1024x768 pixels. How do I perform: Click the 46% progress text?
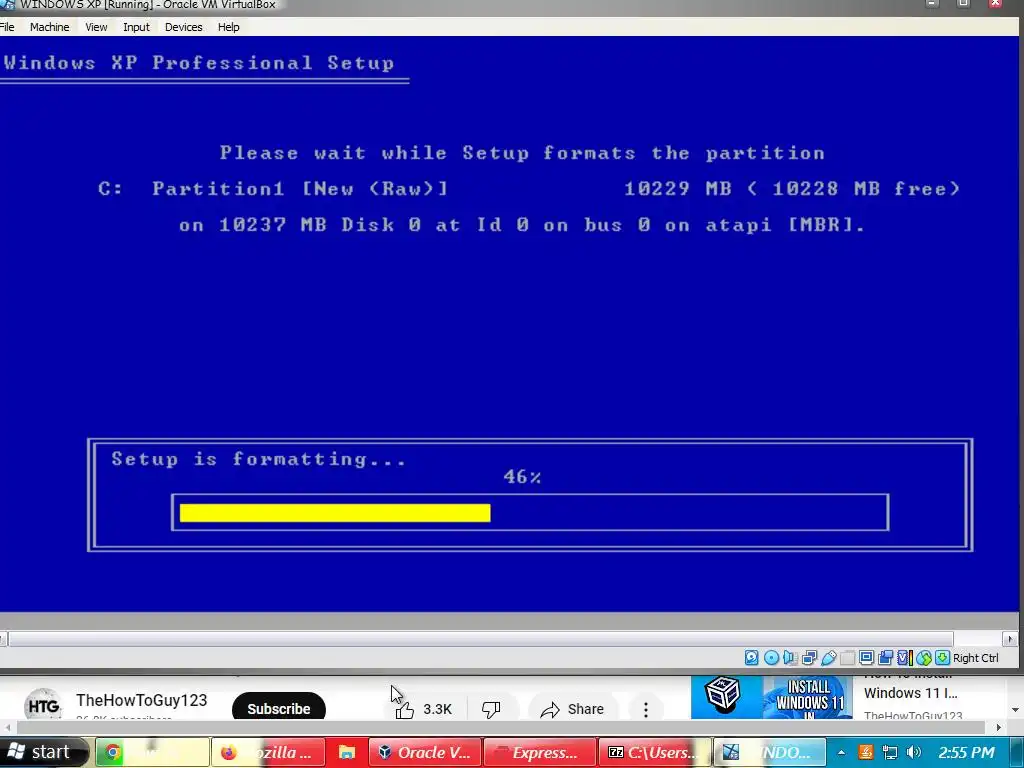pos(522,476)
